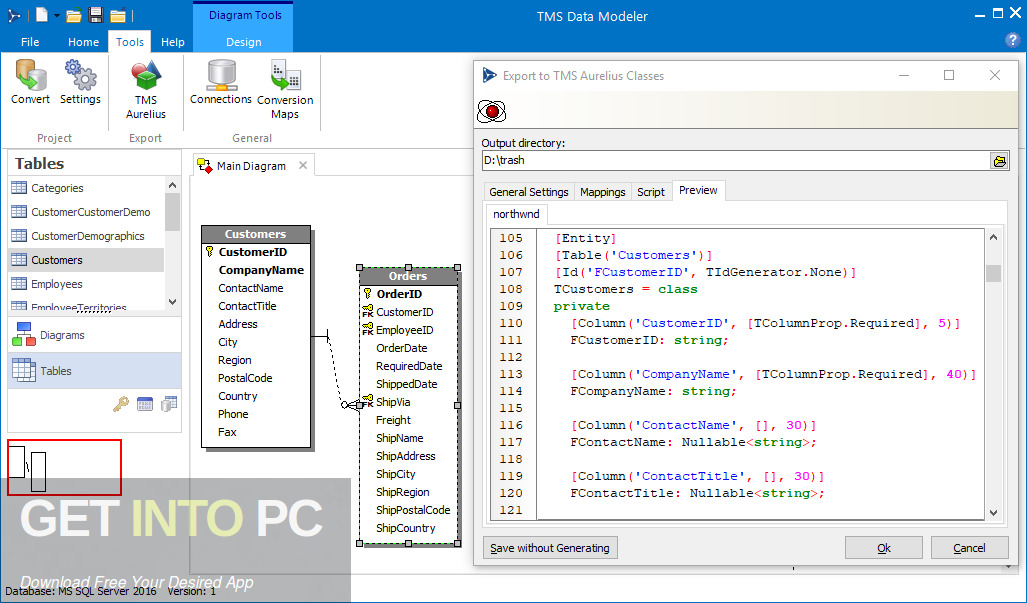Click the red atom generate icon
The image size is (1027, 603).
click(x=491, y=111)
